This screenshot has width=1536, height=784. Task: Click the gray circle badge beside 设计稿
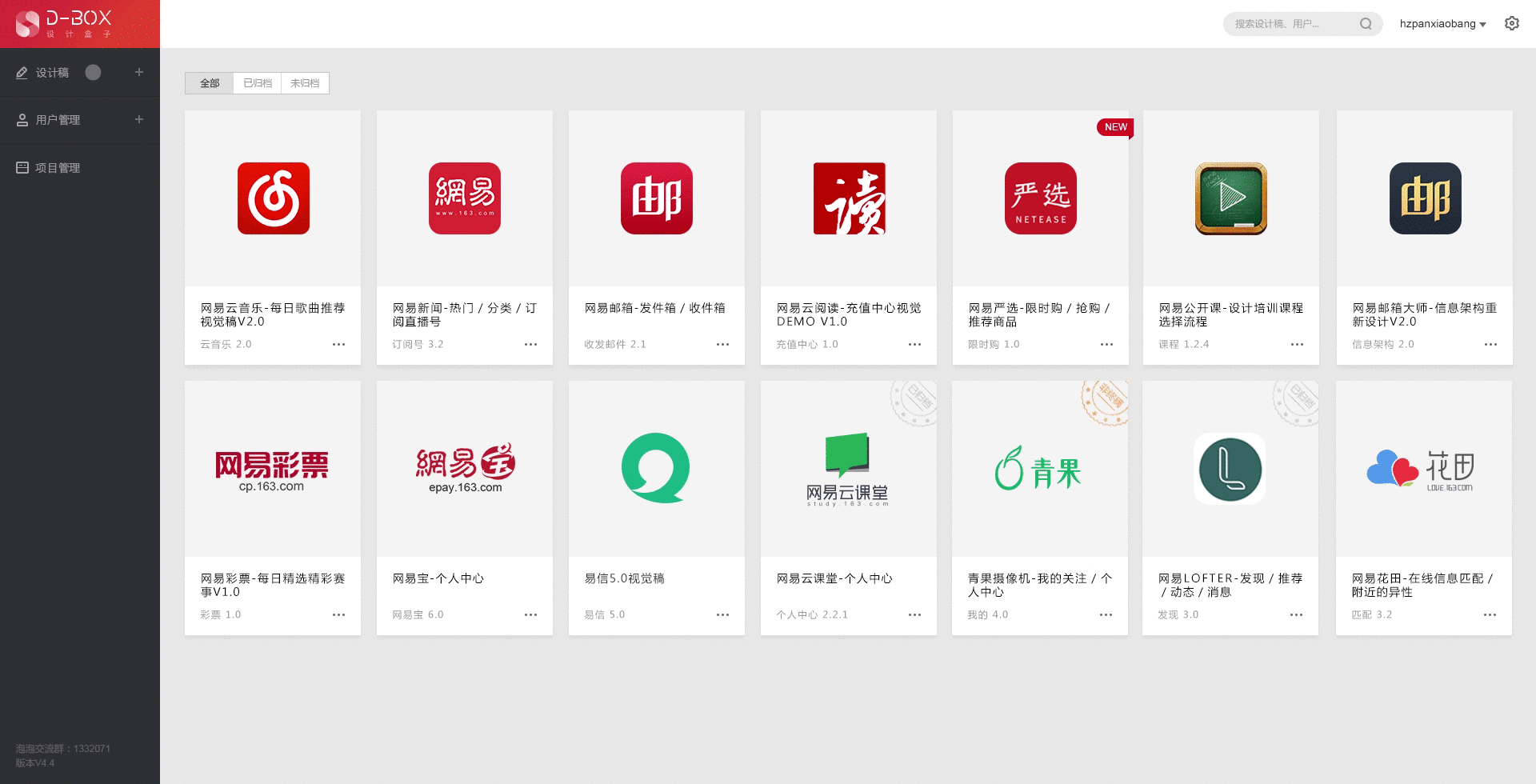(93, 72)
